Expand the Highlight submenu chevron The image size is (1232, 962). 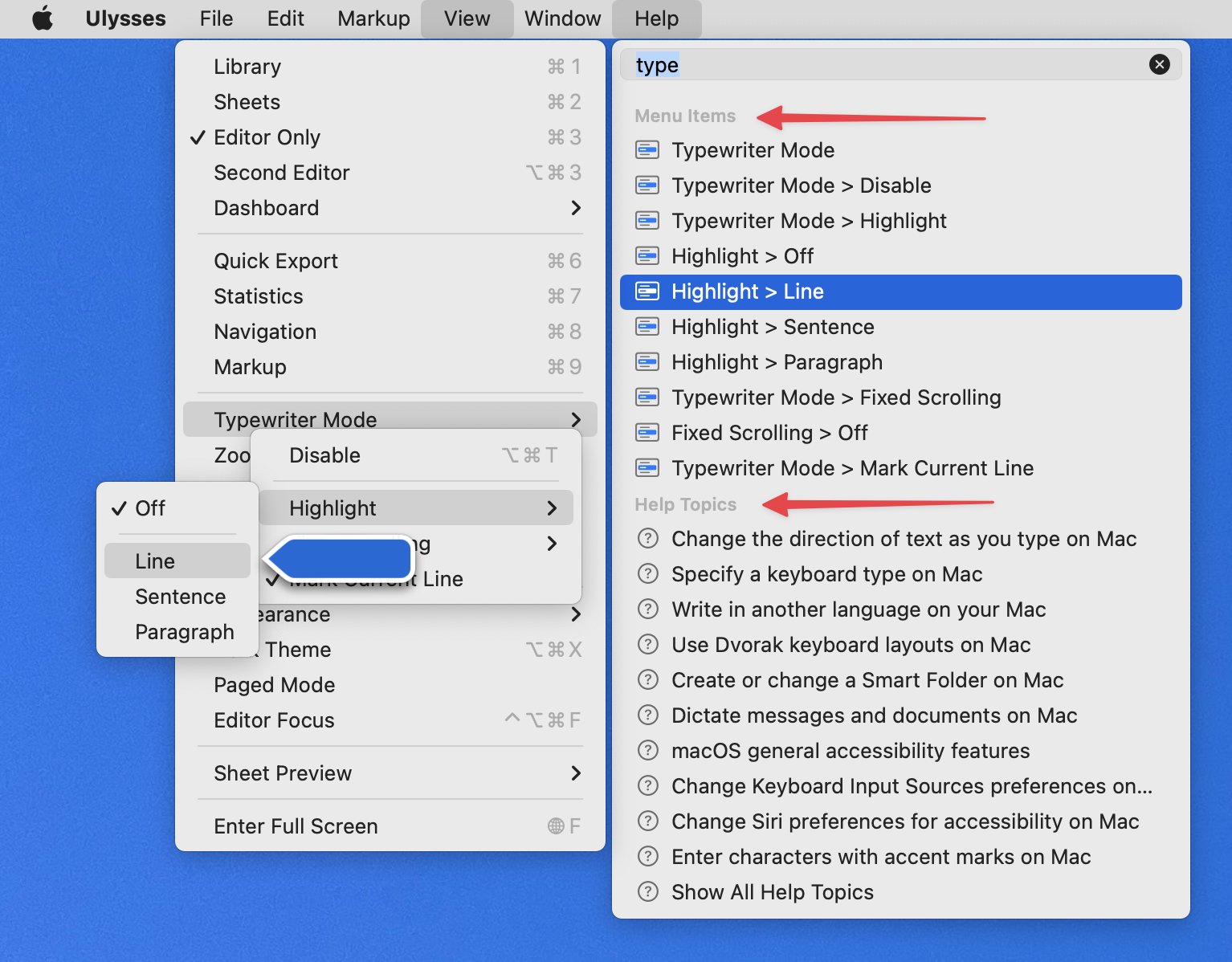[x=551, y=508]
